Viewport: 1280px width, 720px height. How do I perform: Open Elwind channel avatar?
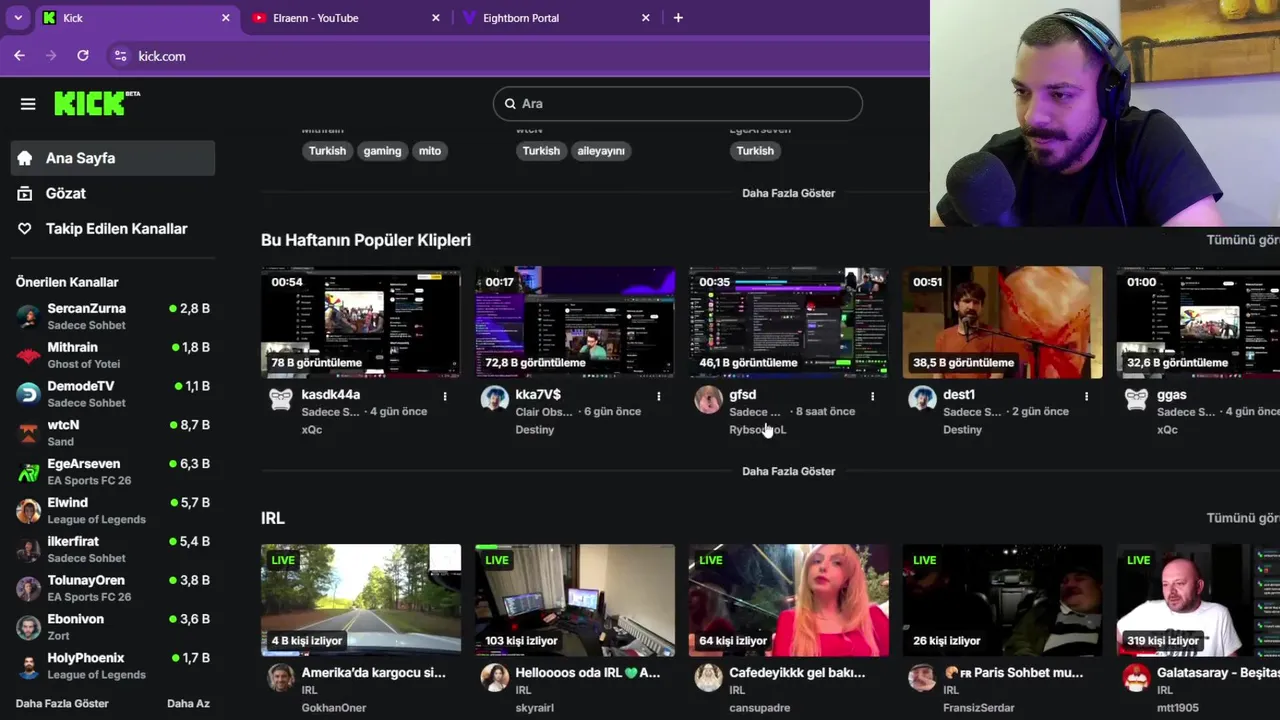pyautogui.click(x=29, y=511)
